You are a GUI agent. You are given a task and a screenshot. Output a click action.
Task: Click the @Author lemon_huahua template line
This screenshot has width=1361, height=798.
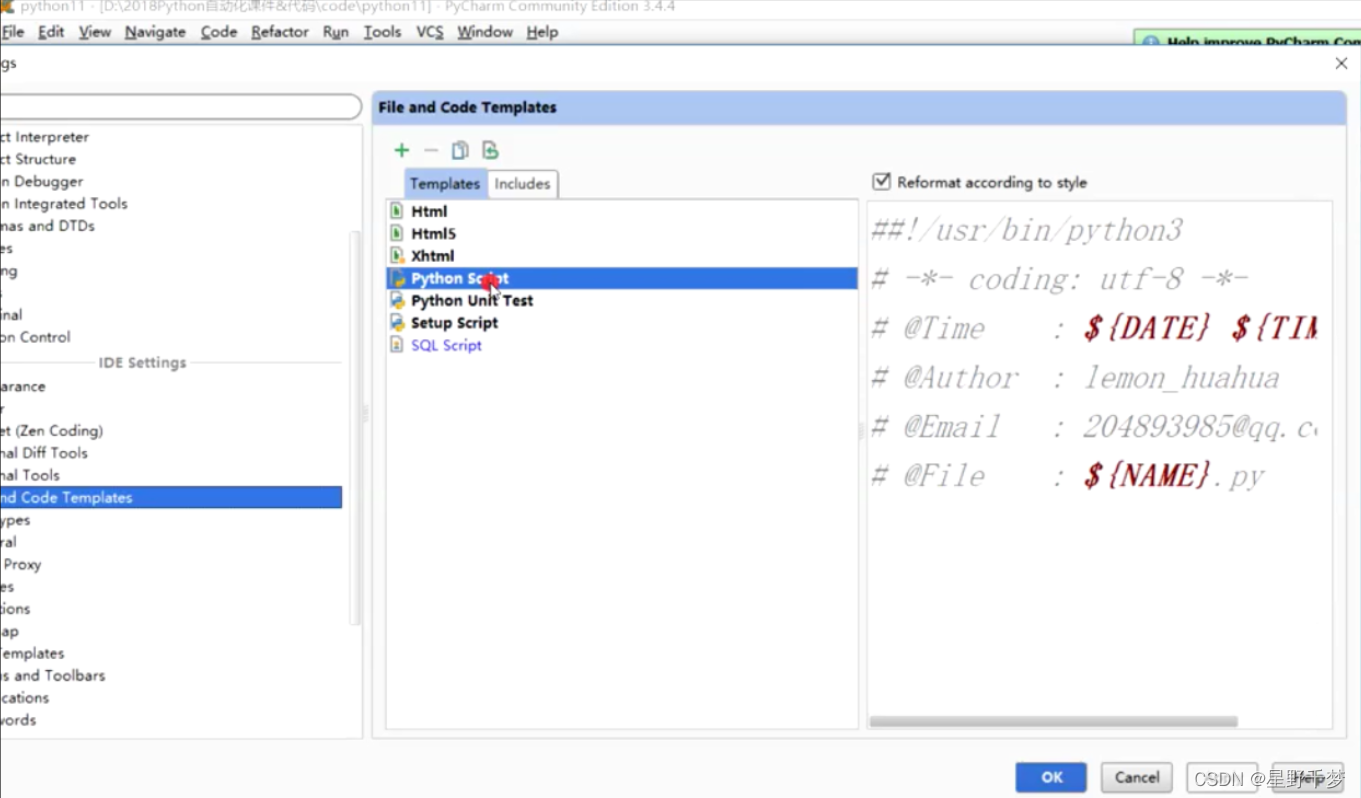pyautogui.click(x=1075, y=378)
